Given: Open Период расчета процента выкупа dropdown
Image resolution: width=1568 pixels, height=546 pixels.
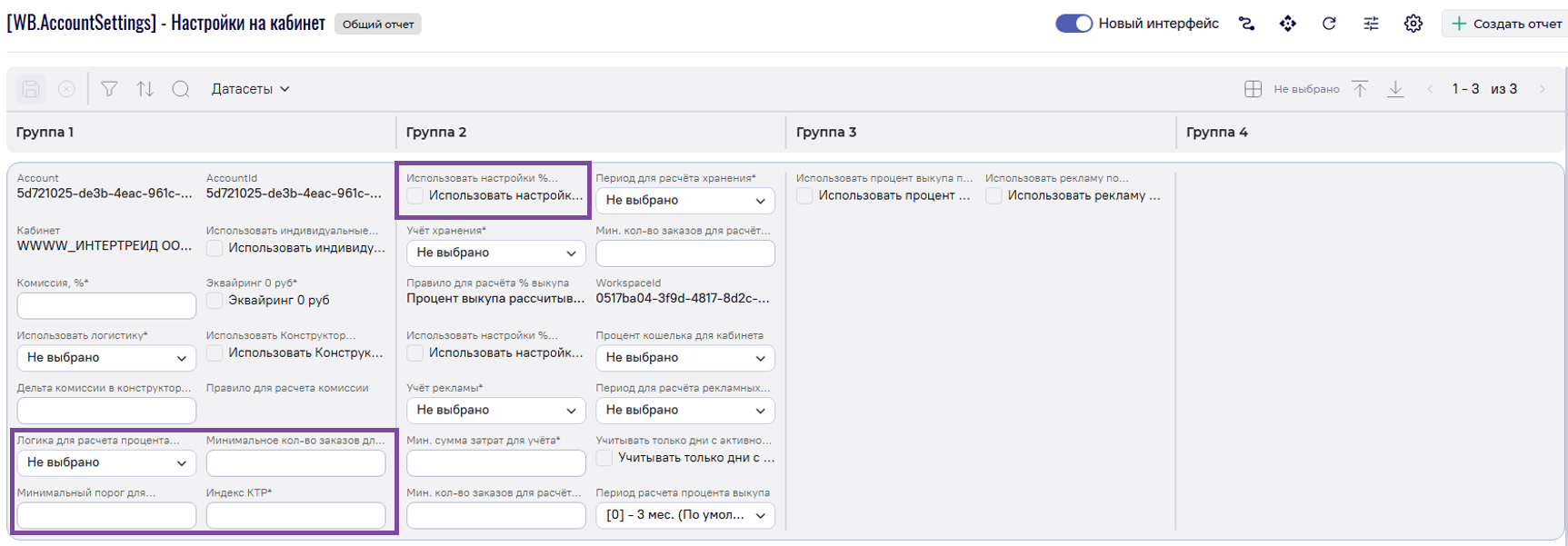Looking at the screenshot, I should [684, 515].
